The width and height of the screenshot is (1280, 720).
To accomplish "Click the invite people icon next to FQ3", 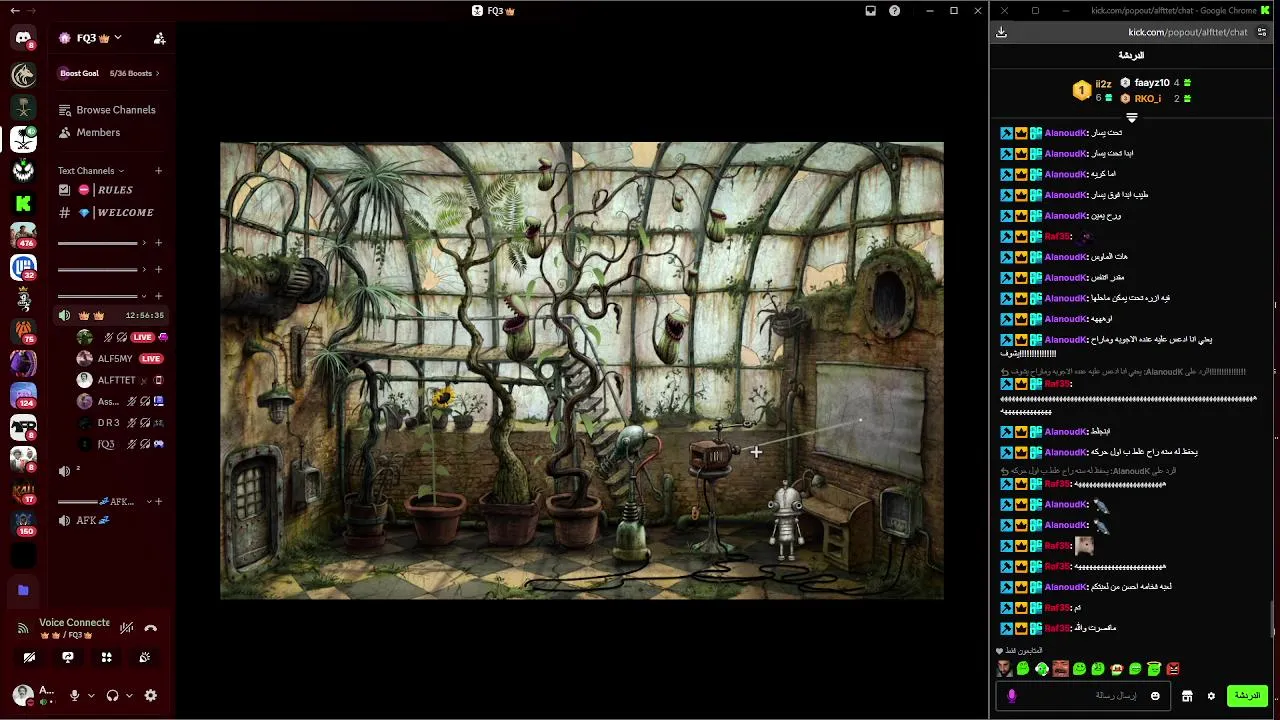I will [159, 38].
